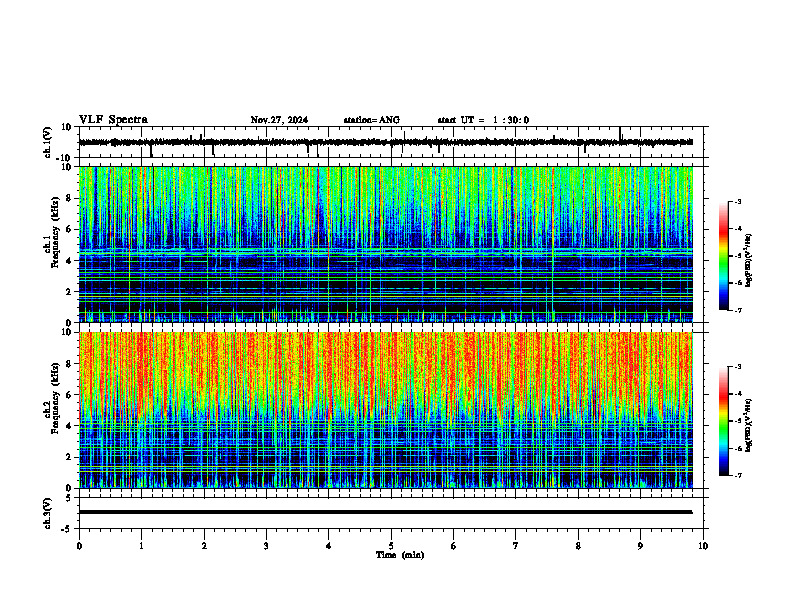Click the ch.2 spectrogram panel
This screenshot has width=792, height=612.
386,410
